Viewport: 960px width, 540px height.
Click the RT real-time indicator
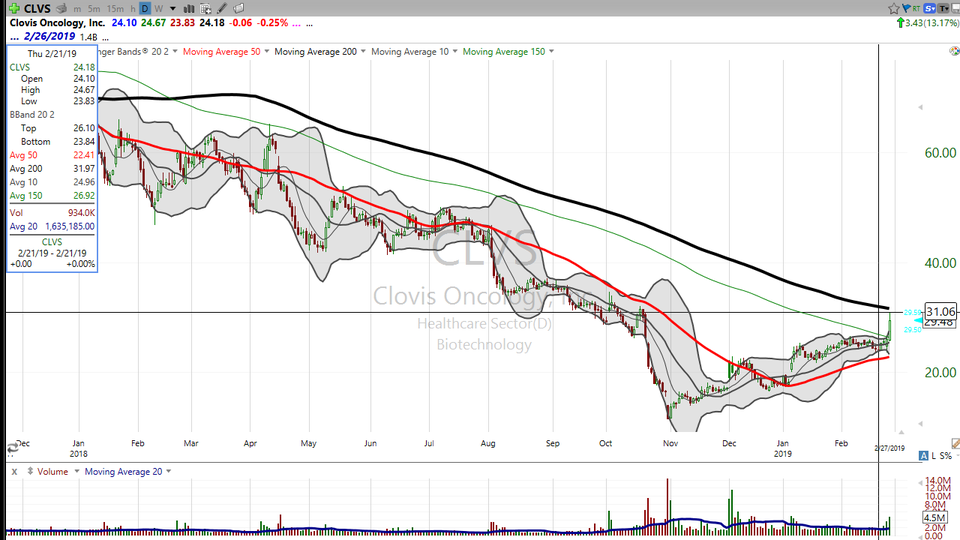(916, 9)
